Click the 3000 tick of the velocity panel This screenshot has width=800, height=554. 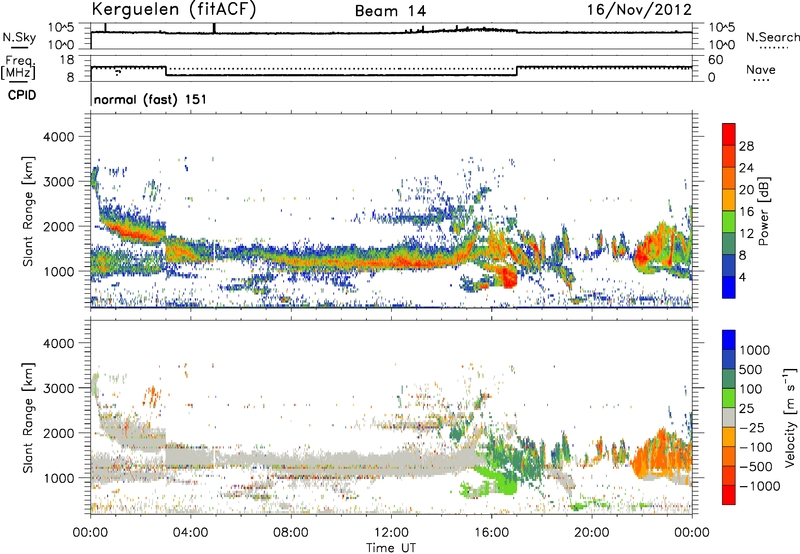pyautogui.click(x=61, y=388)
